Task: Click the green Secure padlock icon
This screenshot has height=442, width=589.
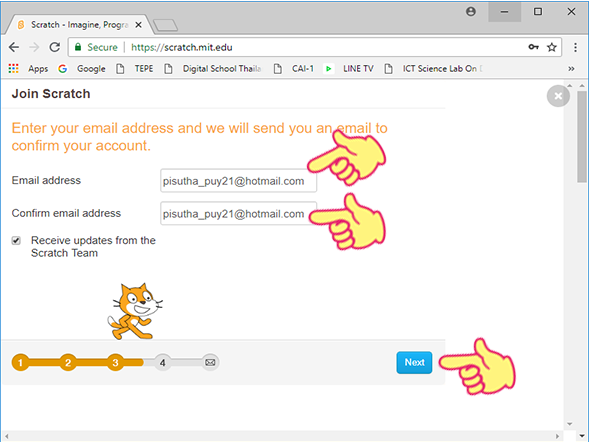Action: click(x=78, y=47)
